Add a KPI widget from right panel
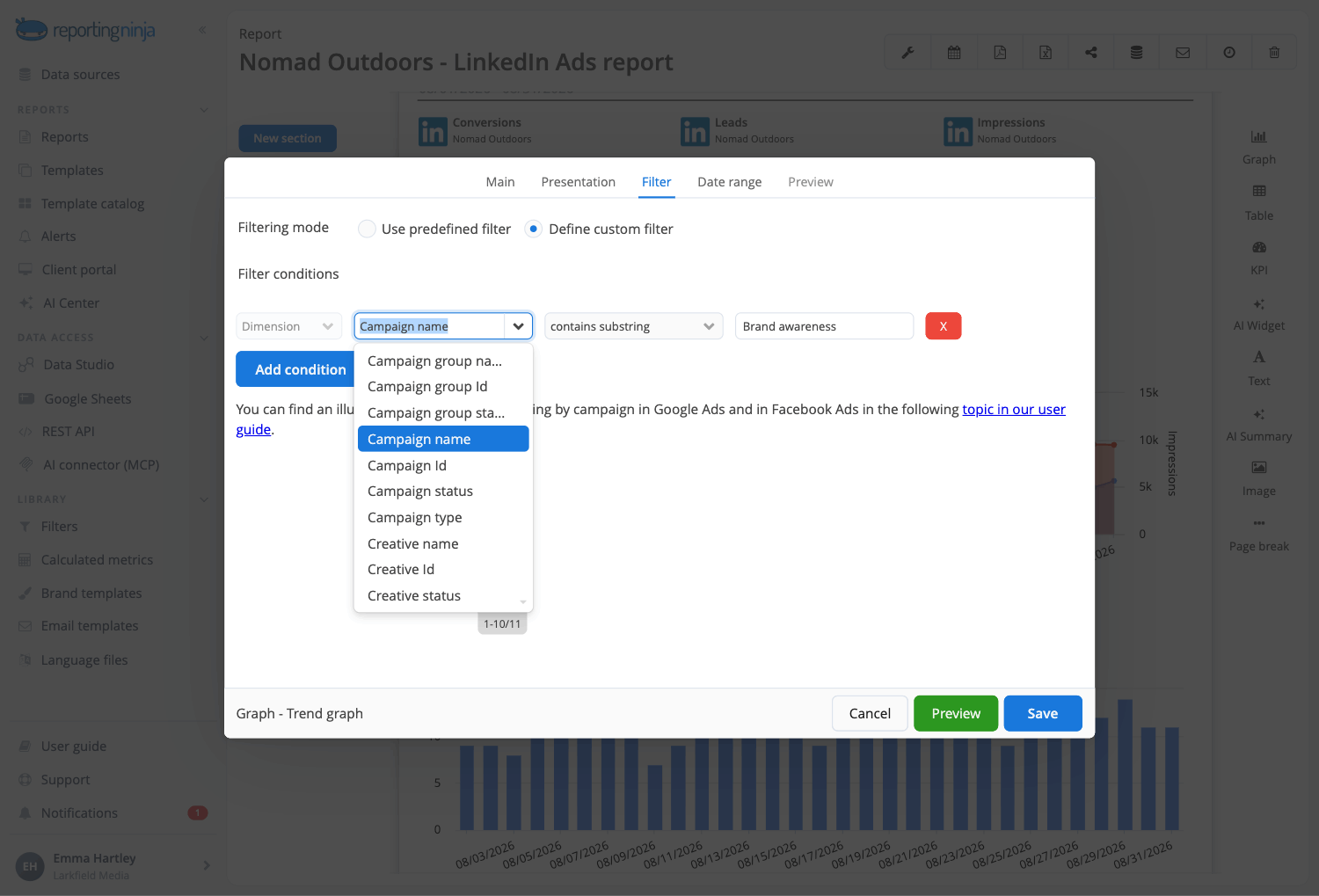 [1259, 258]
